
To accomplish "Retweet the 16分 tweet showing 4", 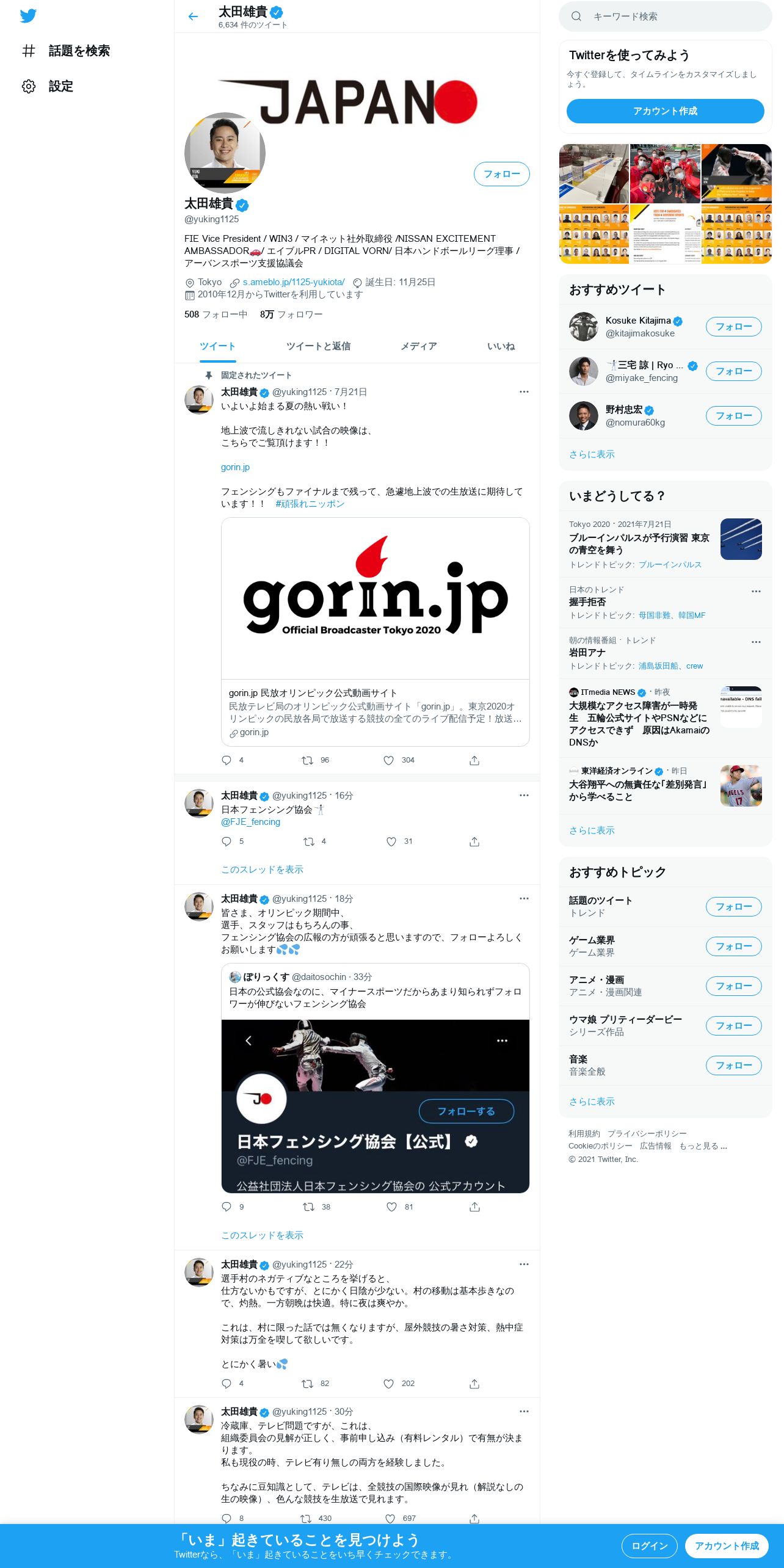I will pos(309,841).
